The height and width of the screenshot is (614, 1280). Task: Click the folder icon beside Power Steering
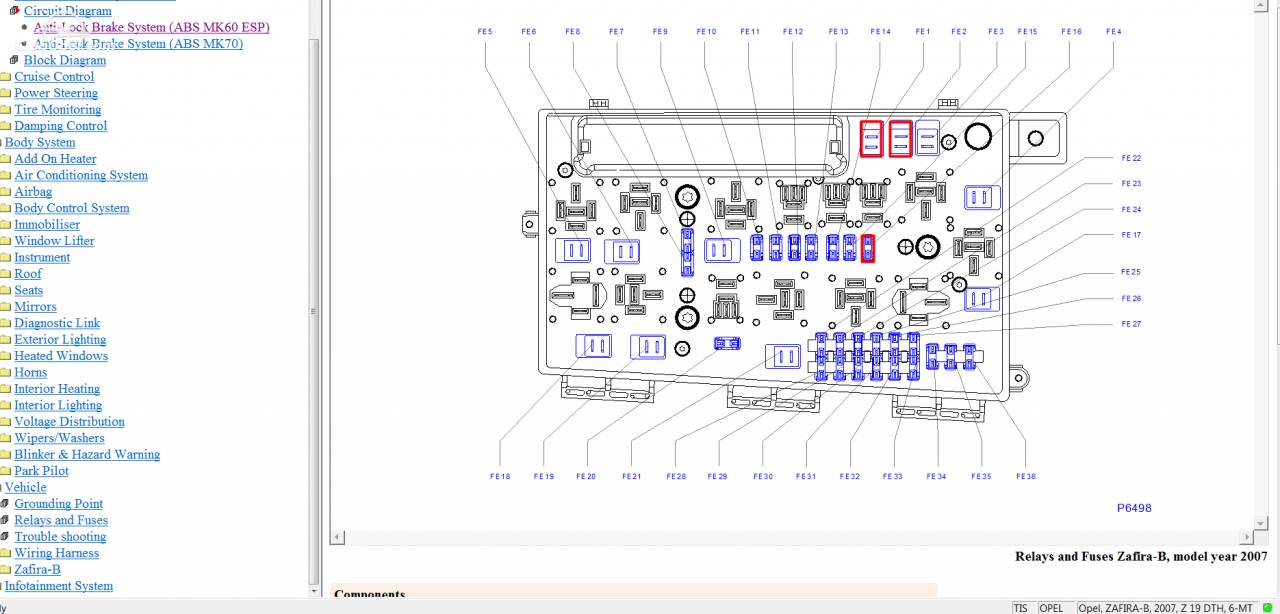5,93
